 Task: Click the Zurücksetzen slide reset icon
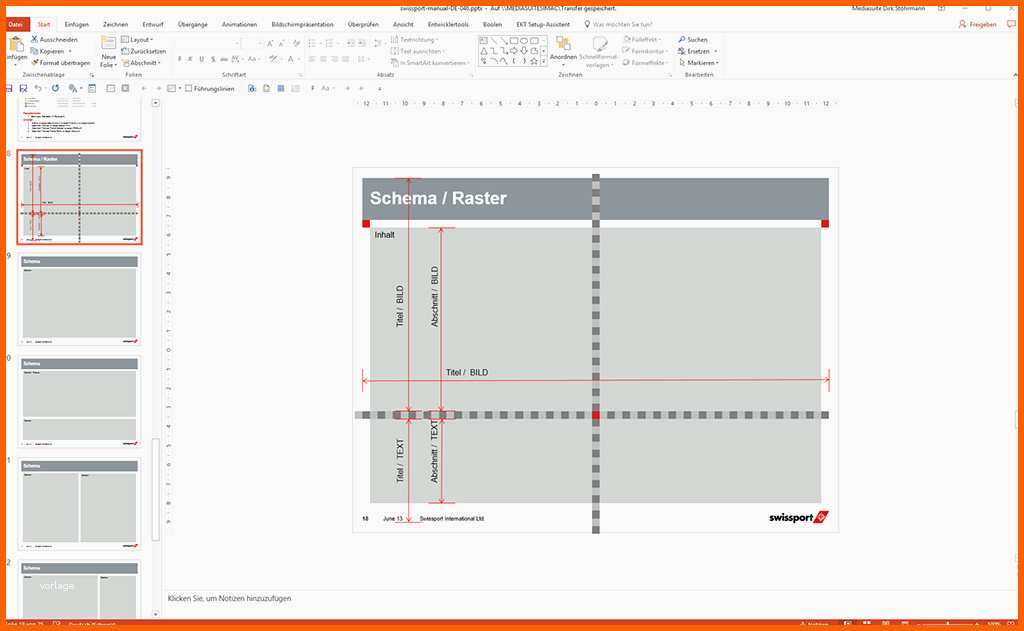coord(125,51)
